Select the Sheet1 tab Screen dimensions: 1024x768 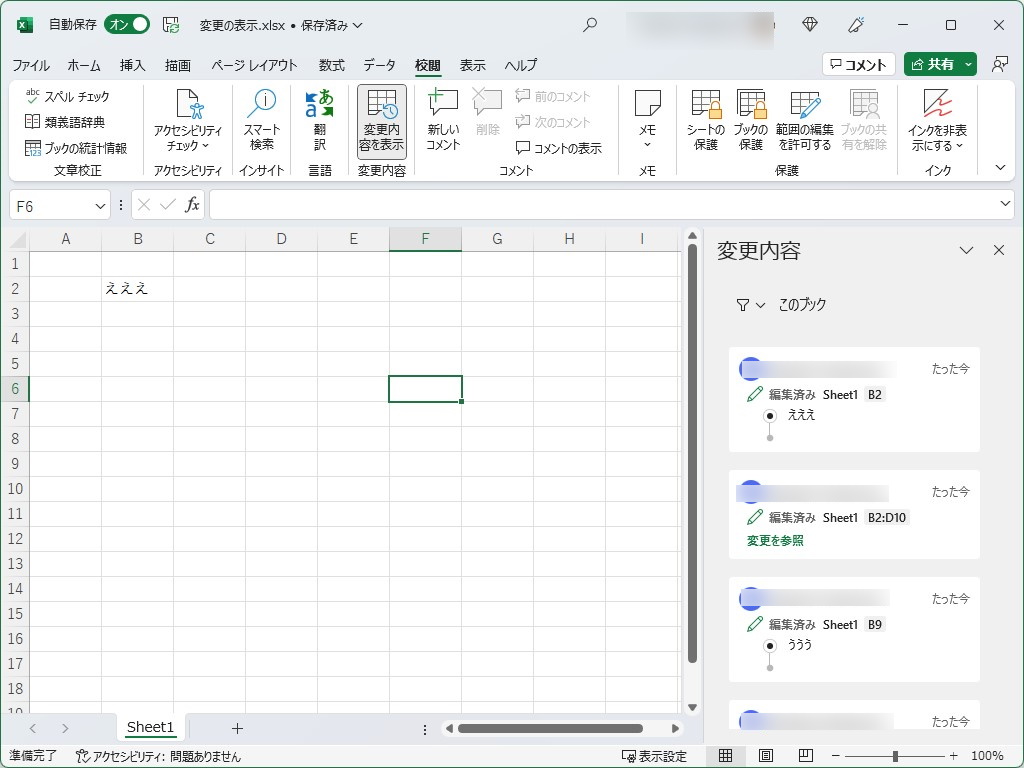150,727
